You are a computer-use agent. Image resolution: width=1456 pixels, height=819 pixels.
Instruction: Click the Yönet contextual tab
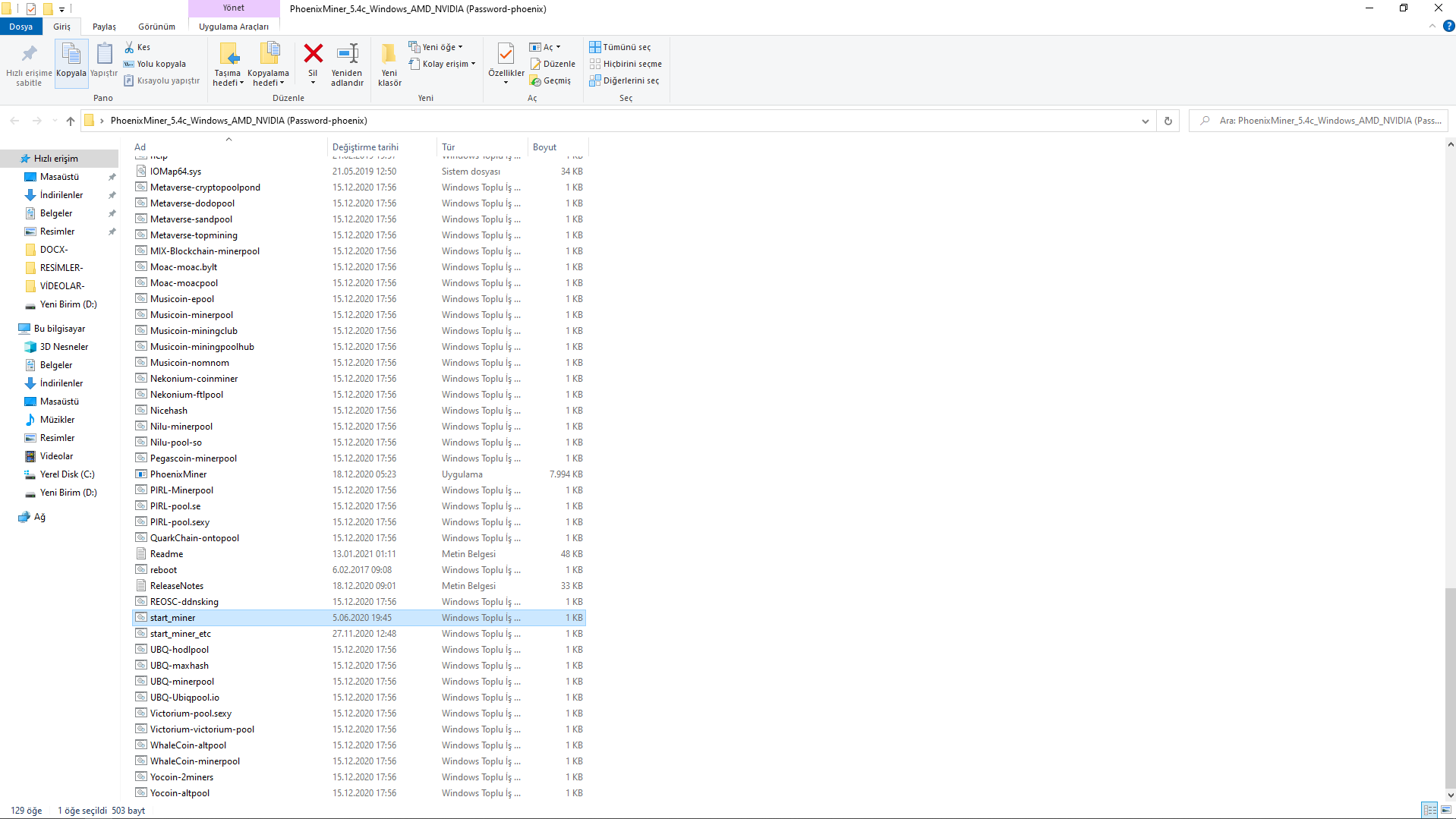point(234,8)
